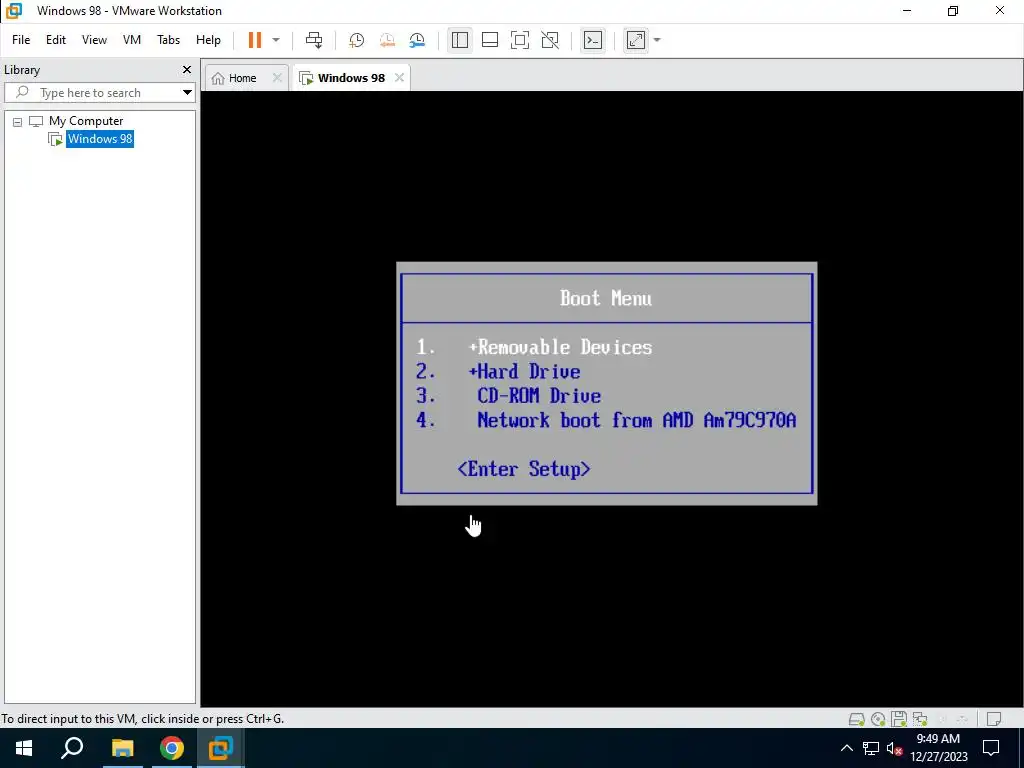The height and width of the screenshot is (768, 1024).
Task: Select Enter Setup in the Boot Menu
Action: [524, 469]
